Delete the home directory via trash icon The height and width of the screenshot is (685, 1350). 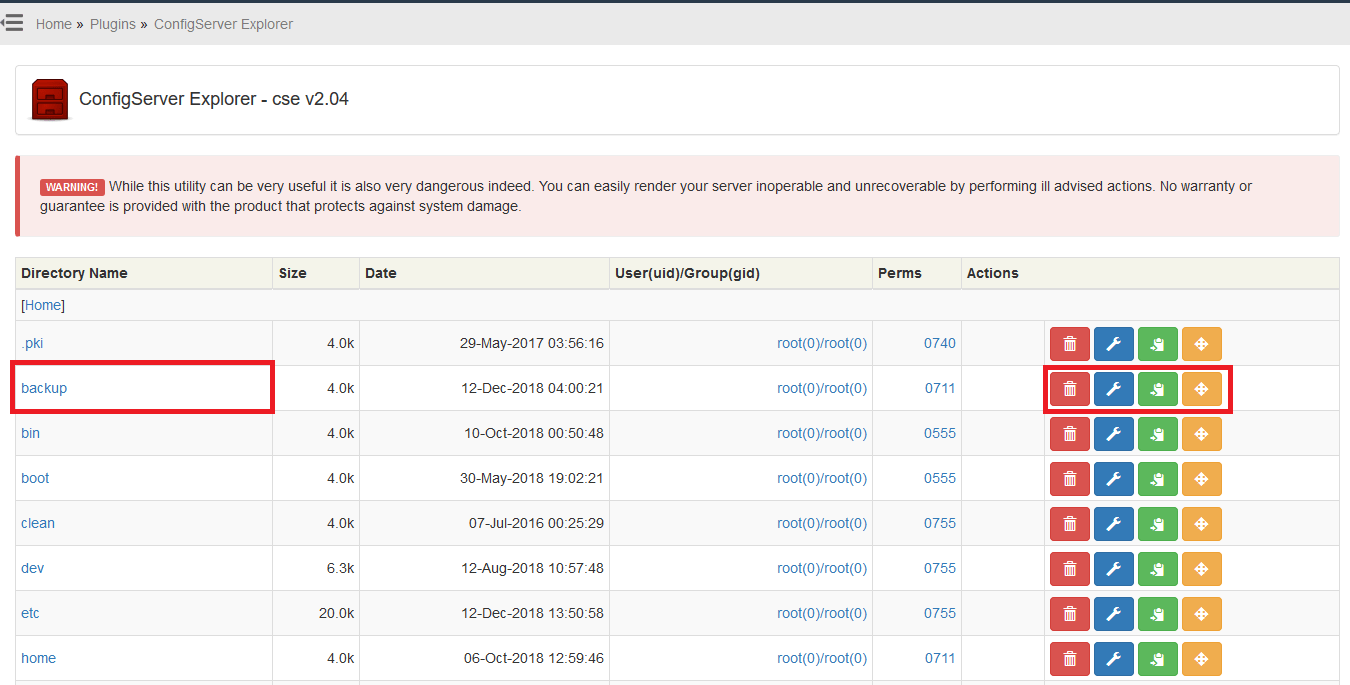1070,659
